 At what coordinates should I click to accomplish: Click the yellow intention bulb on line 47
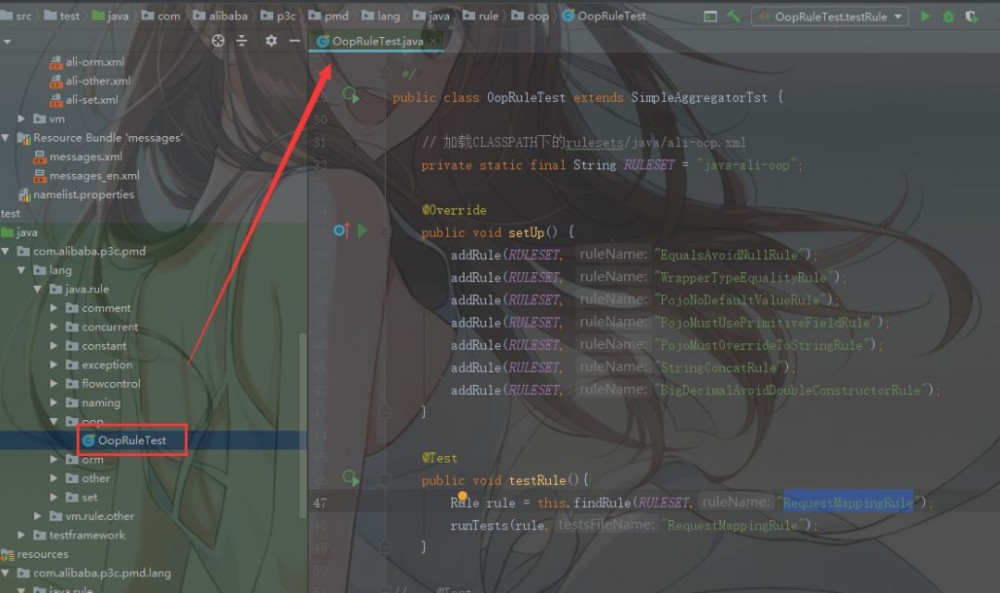[x=462, y=496]
